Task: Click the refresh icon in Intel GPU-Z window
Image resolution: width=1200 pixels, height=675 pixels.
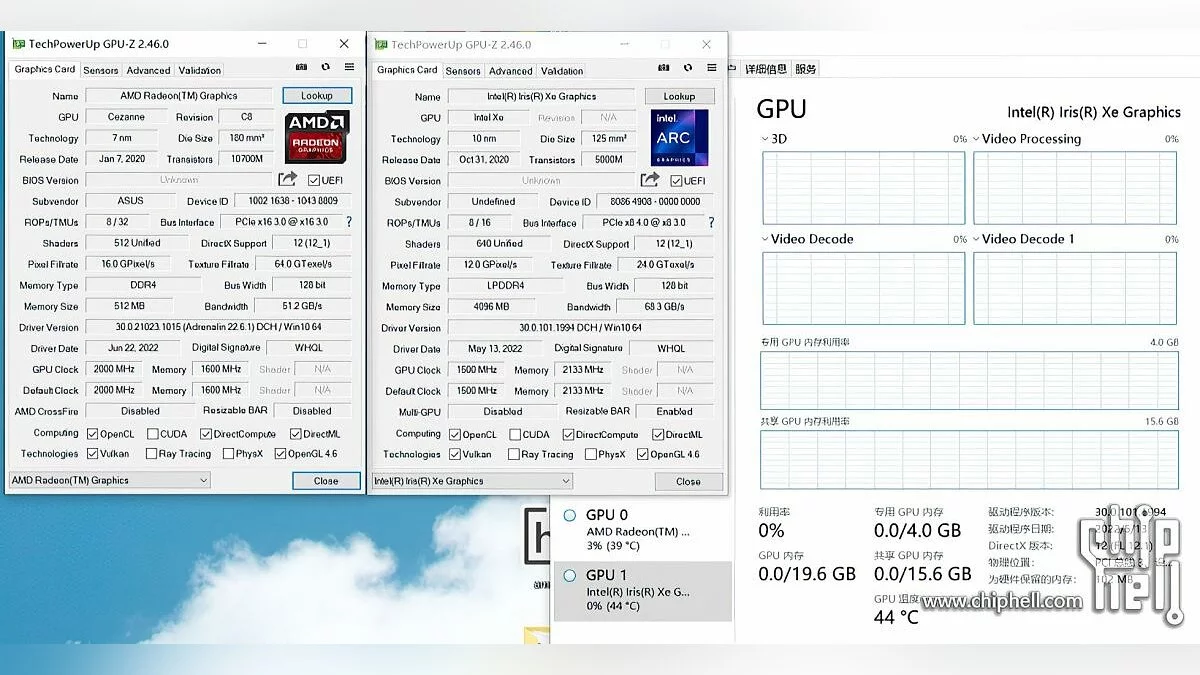Action: pos(687,68)
